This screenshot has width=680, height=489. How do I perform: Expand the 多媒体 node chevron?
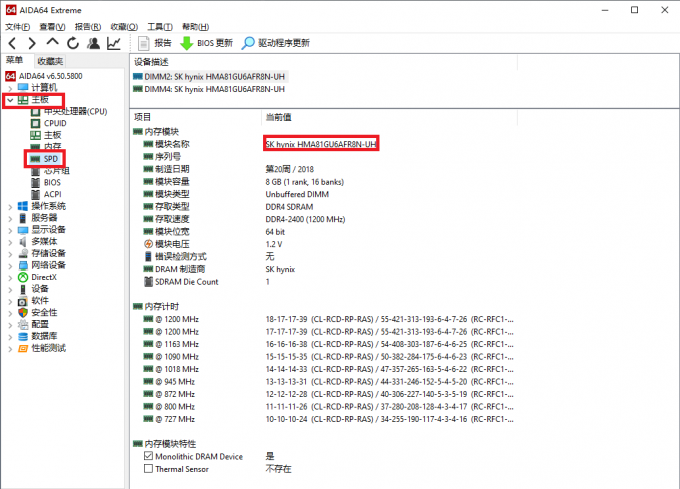coord(10,242)
